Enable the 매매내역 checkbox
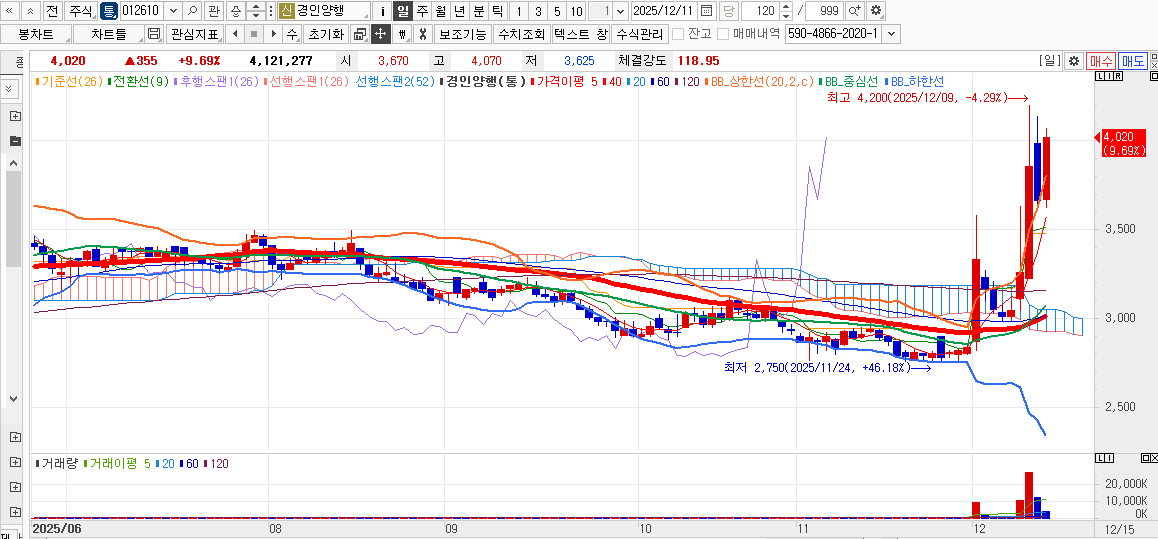This screenshot has height=539, width=1158. coord(723,34)
